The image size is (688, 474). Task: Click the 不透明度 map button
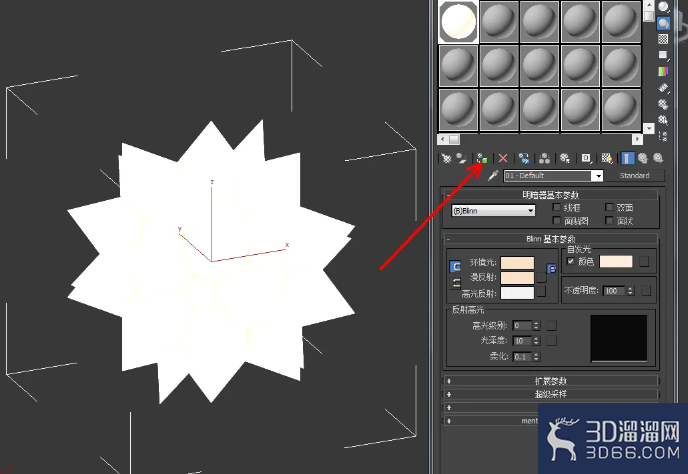pyautogui.click(x=646, y=291)
